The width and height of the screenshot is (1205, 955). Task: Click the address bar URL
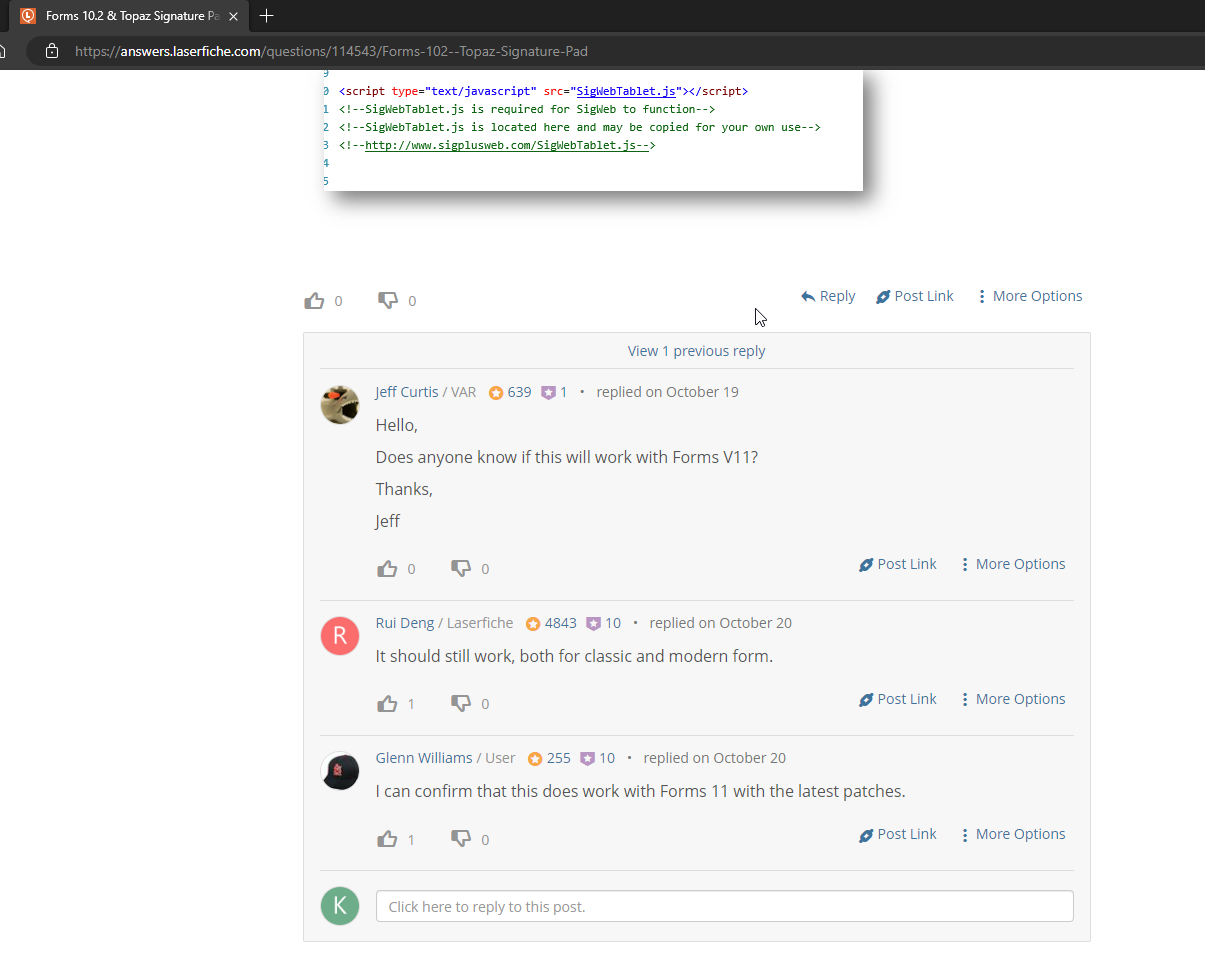point(339,51)
